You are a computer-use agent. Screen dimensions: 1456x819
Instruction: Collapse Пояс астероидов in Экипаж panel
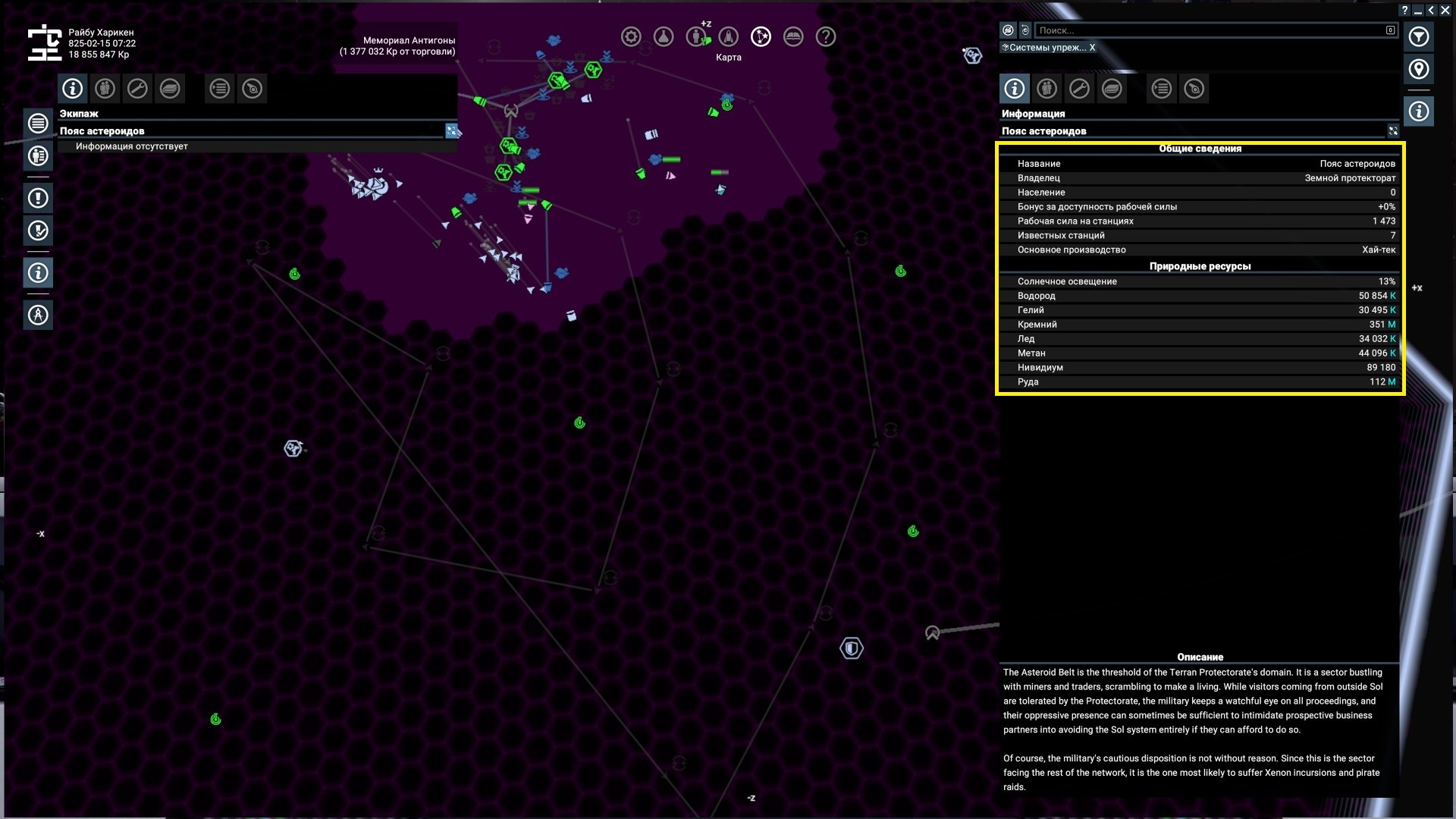click(451, 131)
